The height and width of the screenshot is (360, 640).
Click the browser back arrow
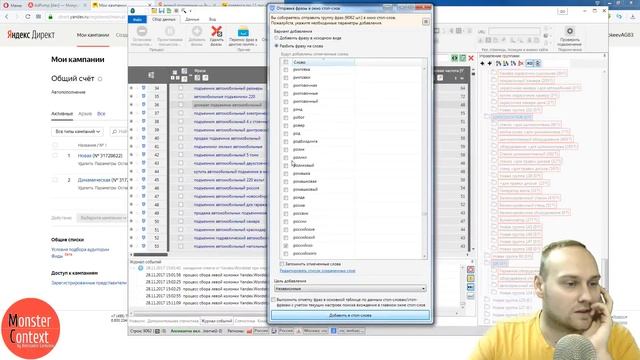pos(7,17)
